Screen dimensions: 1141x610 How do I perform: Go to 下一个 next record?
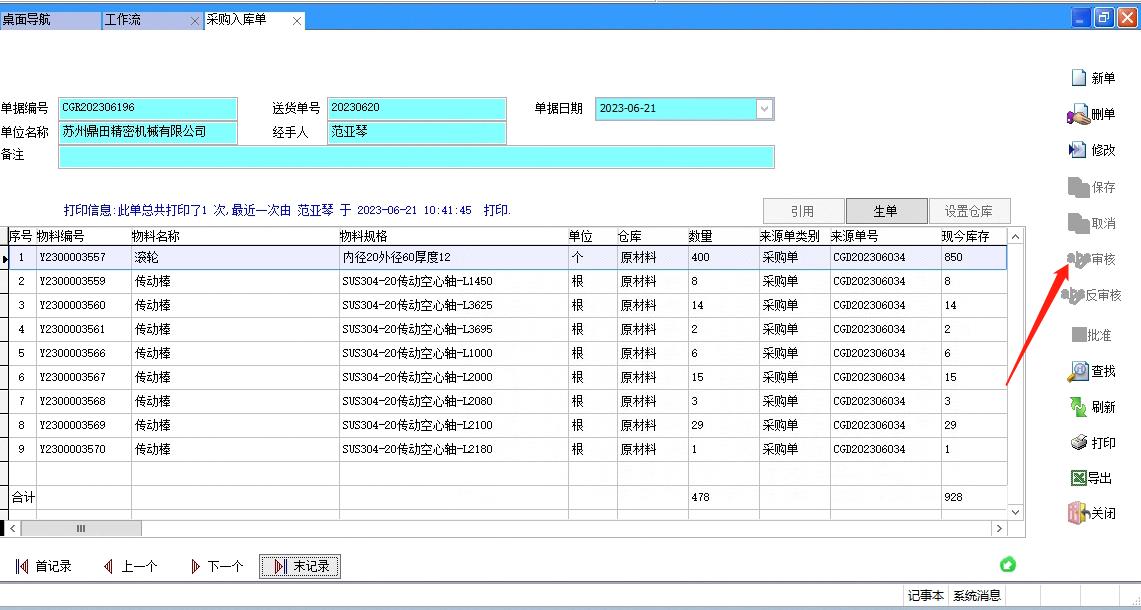tap(216, 567)
